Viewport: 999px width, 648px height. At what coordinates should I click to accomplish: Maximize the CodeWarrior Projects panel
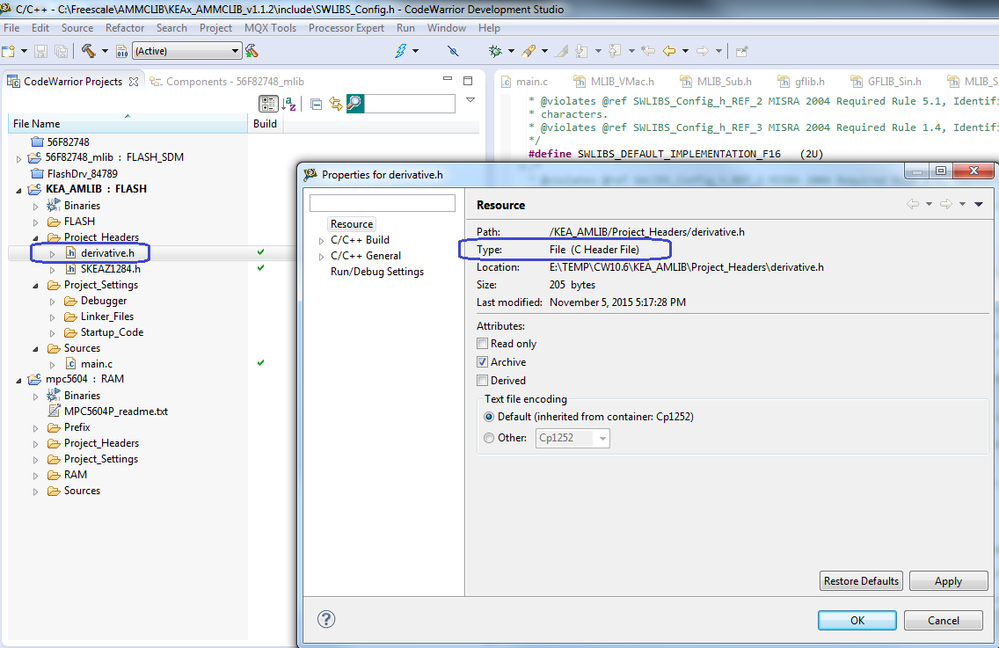point(468,80)
